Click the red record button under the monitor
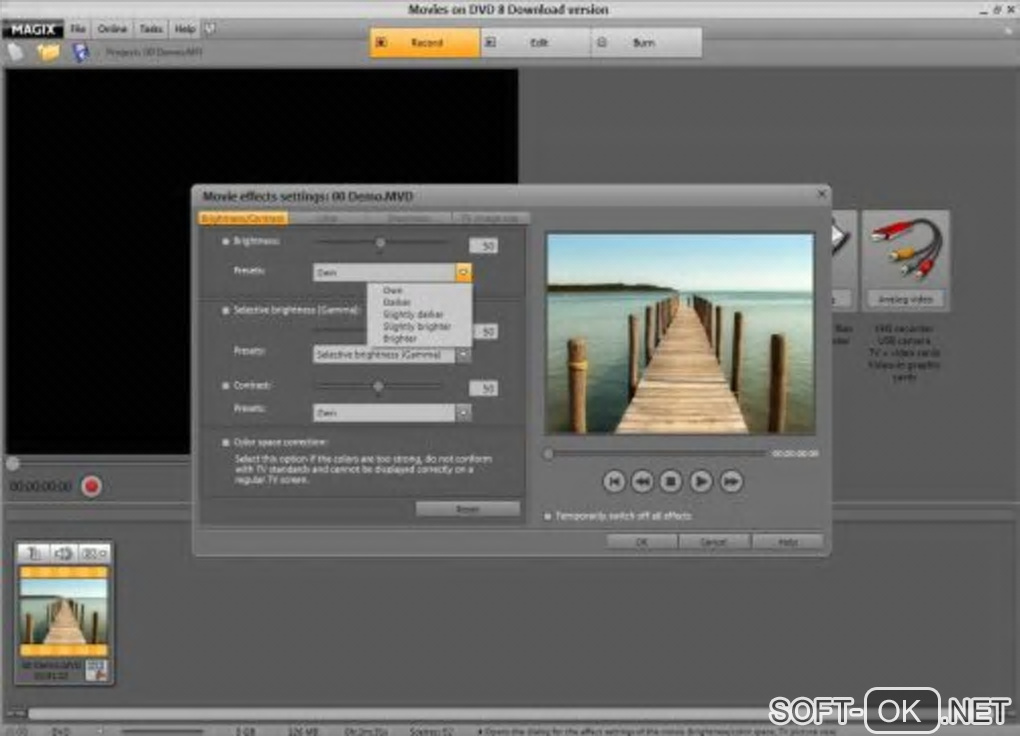The width and height of the screenshot is (1020, 736). click(91, 486)
